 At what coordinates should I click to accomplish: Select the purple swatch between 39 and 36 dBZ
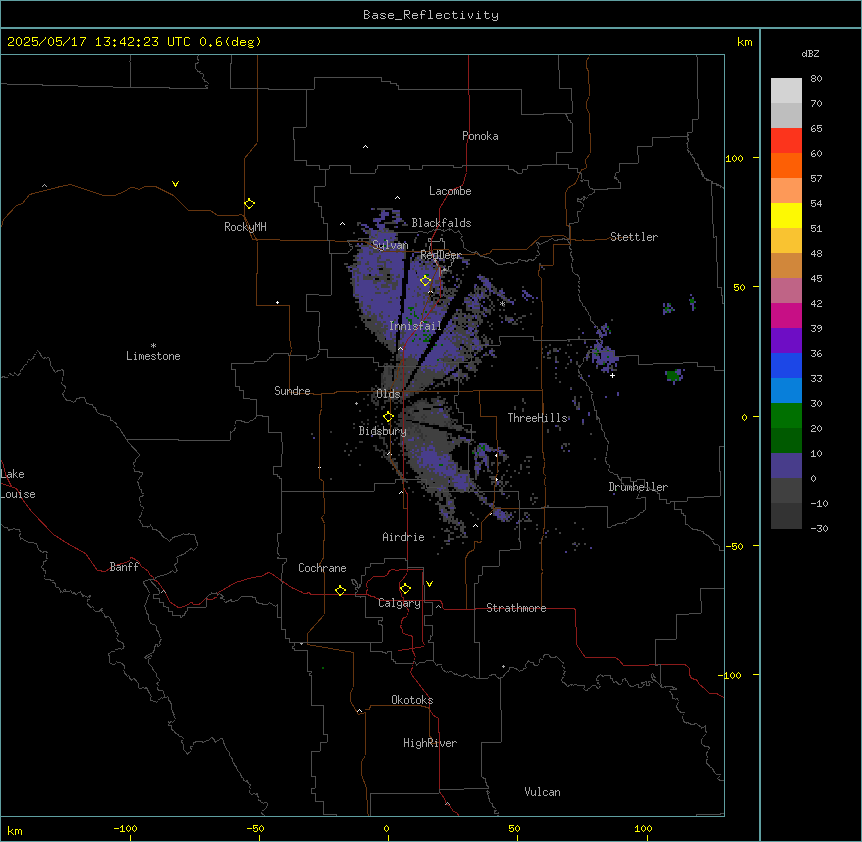point(786,341)
